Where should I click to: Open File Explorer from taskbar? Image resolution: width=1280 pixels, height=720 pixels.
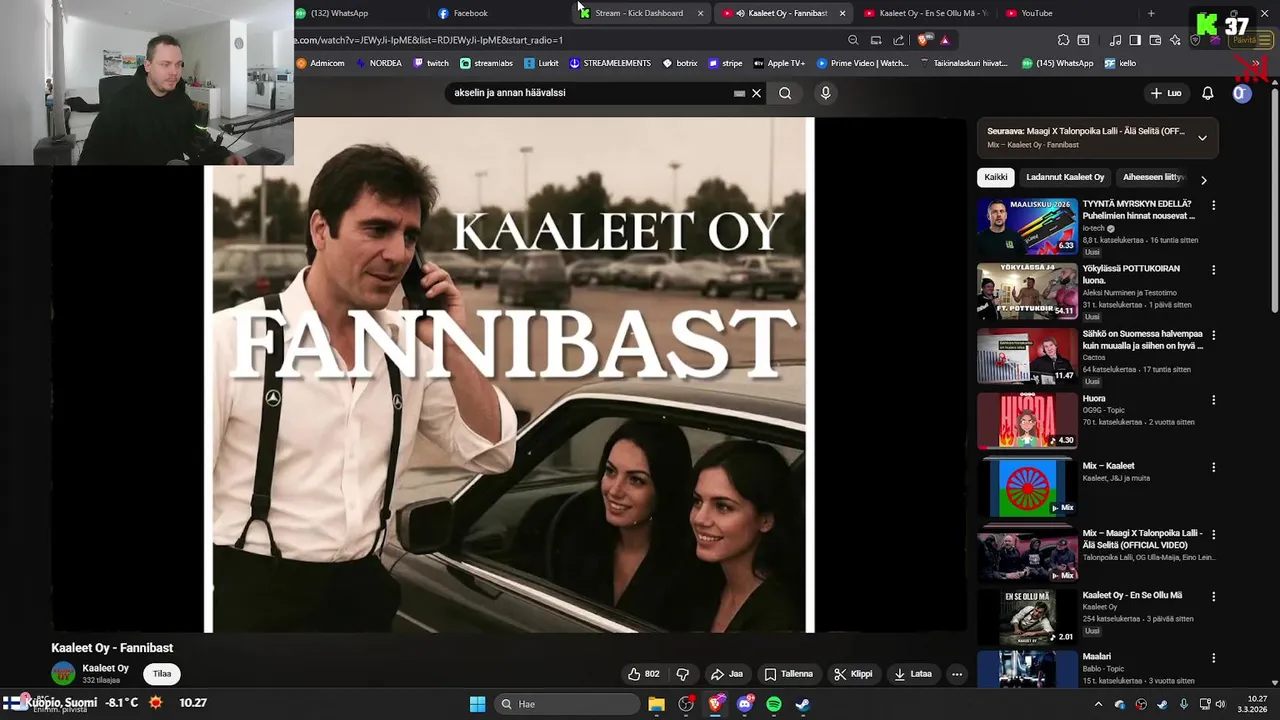click(656, 704)
